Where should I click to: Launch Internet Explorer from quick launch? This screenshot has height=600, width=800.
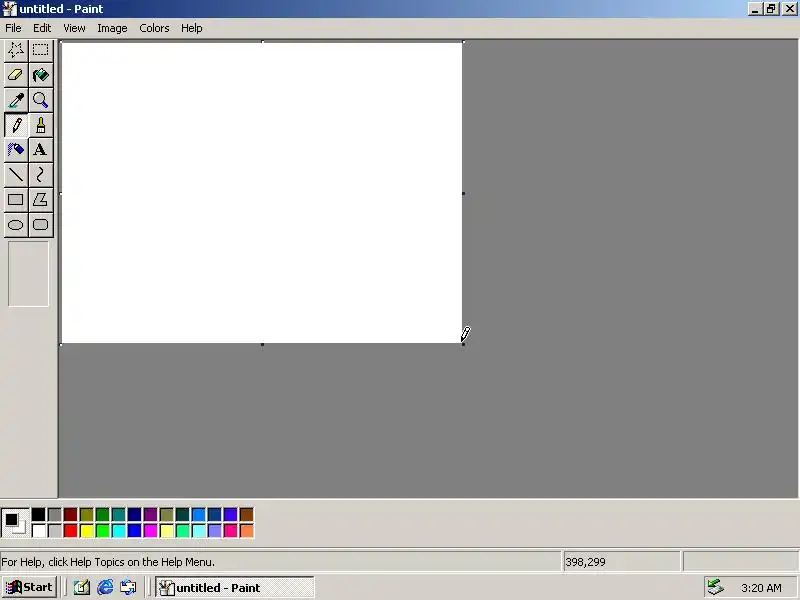105,588
